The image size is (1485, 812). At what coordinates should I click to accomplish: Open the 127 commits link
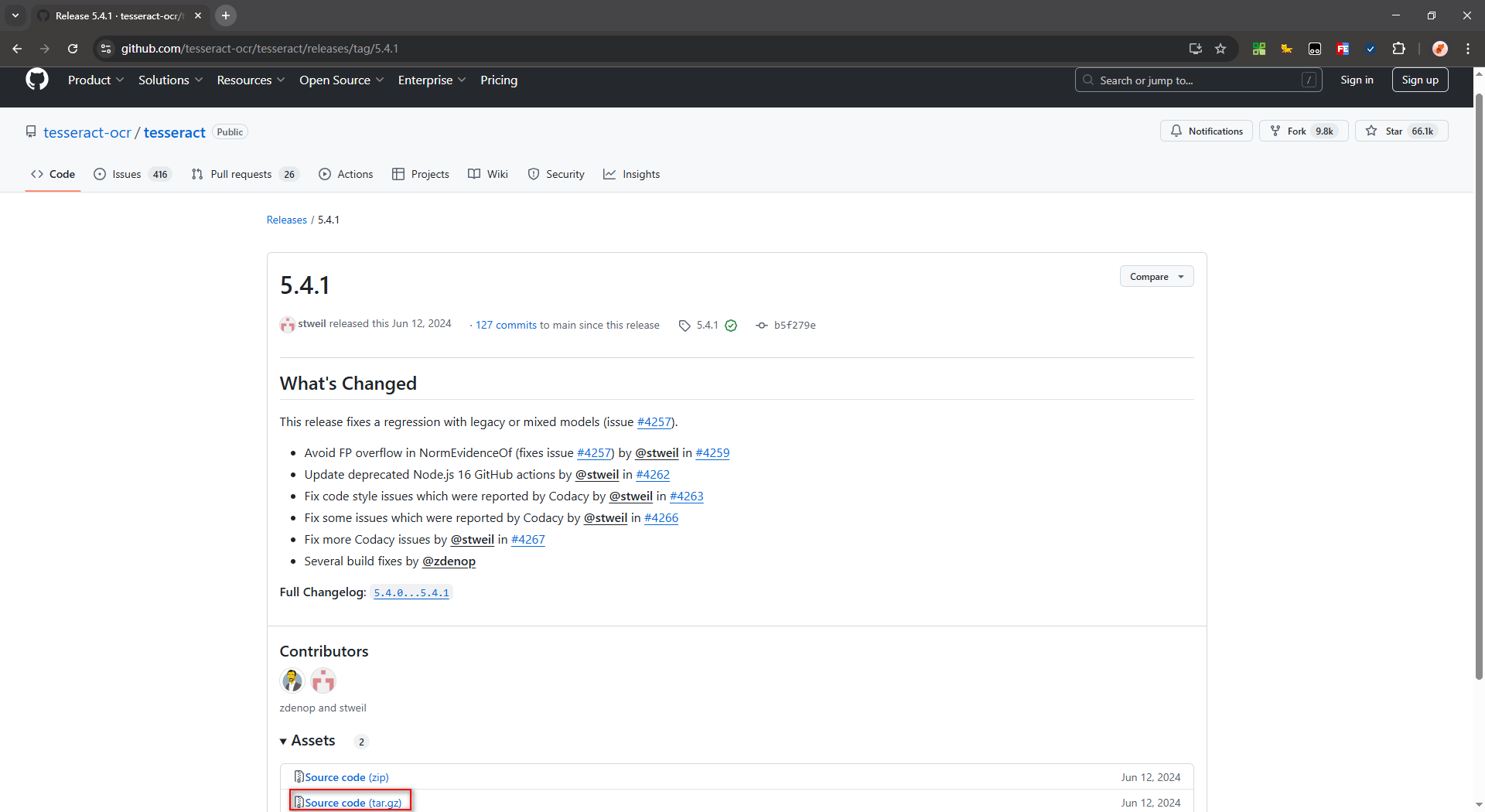(506, 326)
